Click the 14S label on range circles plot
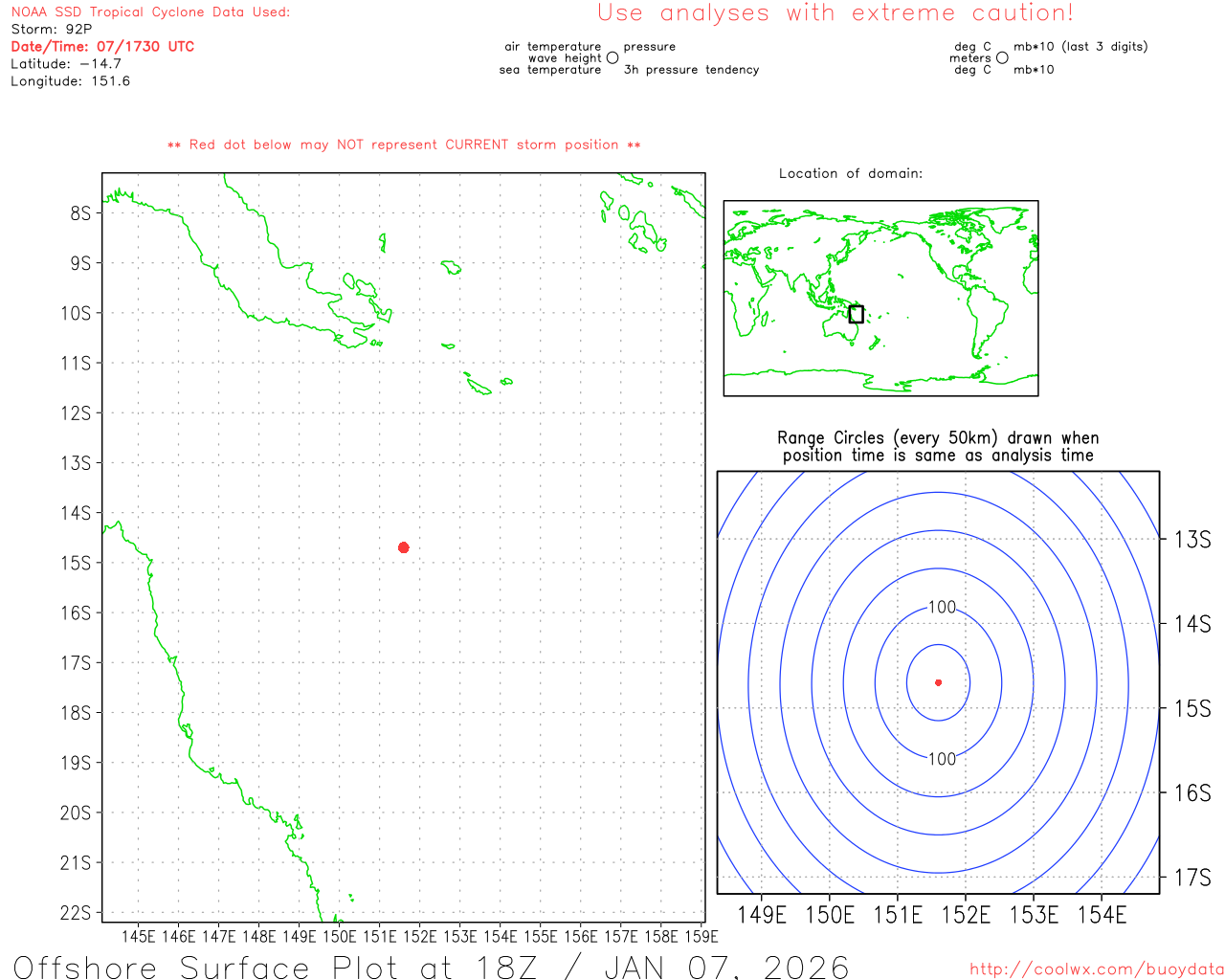Image resolution: width=1225 pixels, height=980 pixels. [x=1192, y=624]
